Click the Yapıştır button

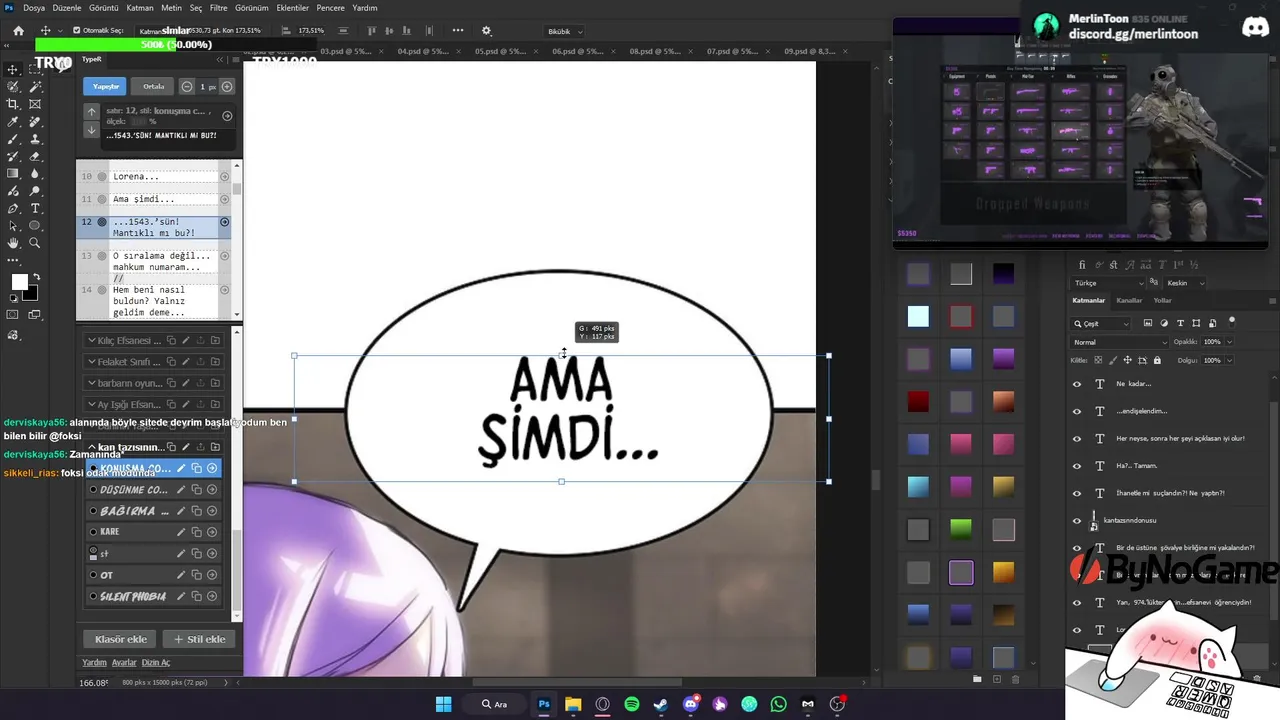106,86
